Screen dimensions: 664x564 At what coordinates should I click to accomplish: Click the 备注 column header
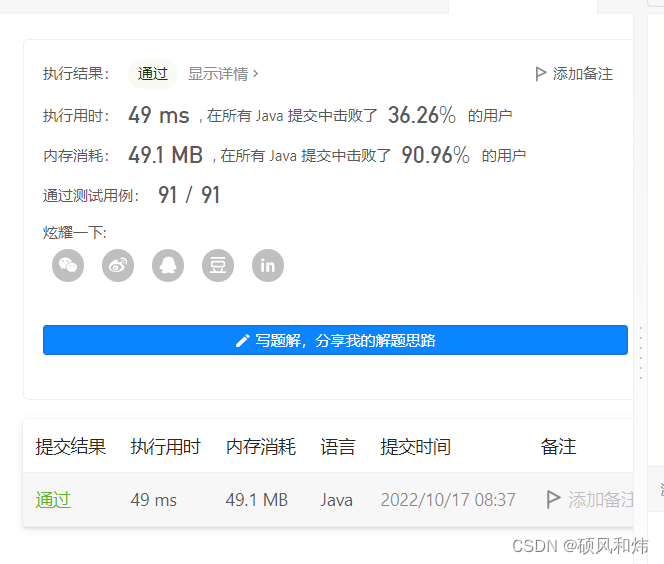pyautogui.click(x=558, y=447)
